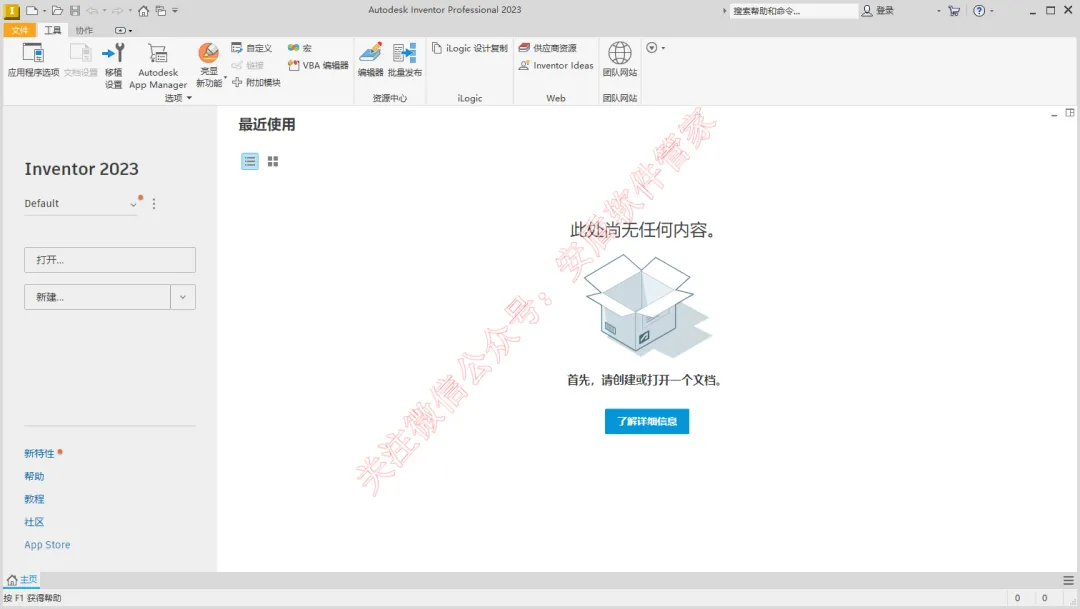This screenshot has width=1080, height=609.
Task: Switch to the 协作 ribbon tab
Action: point(84,30)
